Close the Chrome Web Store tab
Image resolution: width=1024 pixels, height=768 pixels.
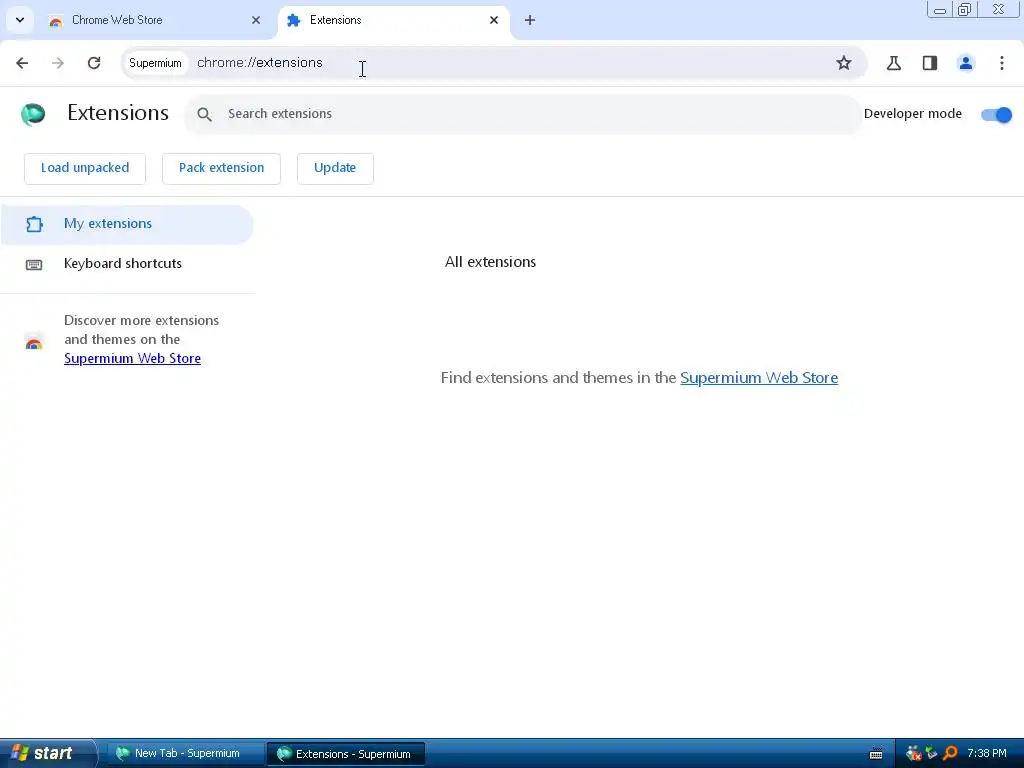coord(256,20)
